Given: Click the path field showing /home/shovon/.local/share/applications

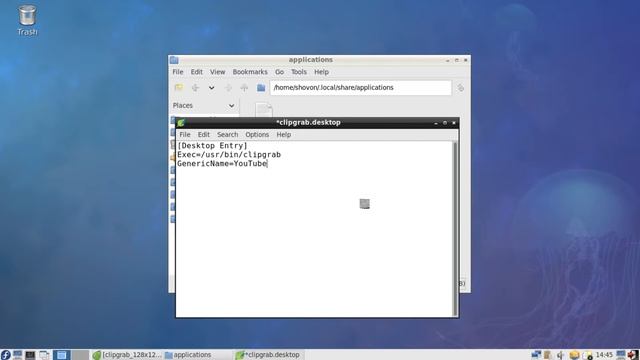Looking at the screenshot, I should click(x=360, y=88).
